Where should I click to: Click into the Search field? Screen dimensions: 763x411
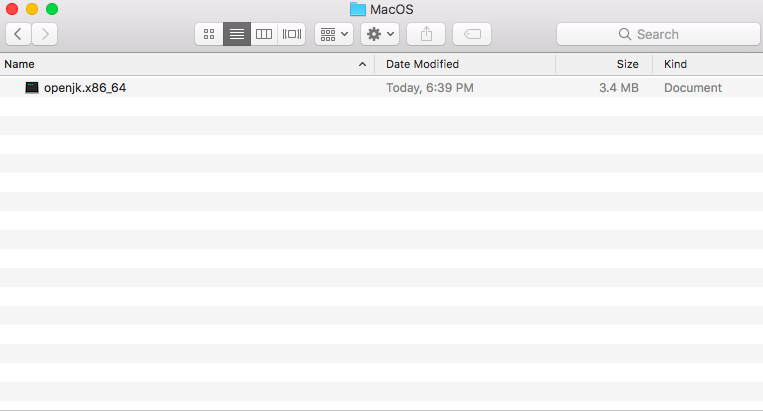click(658, 34)
